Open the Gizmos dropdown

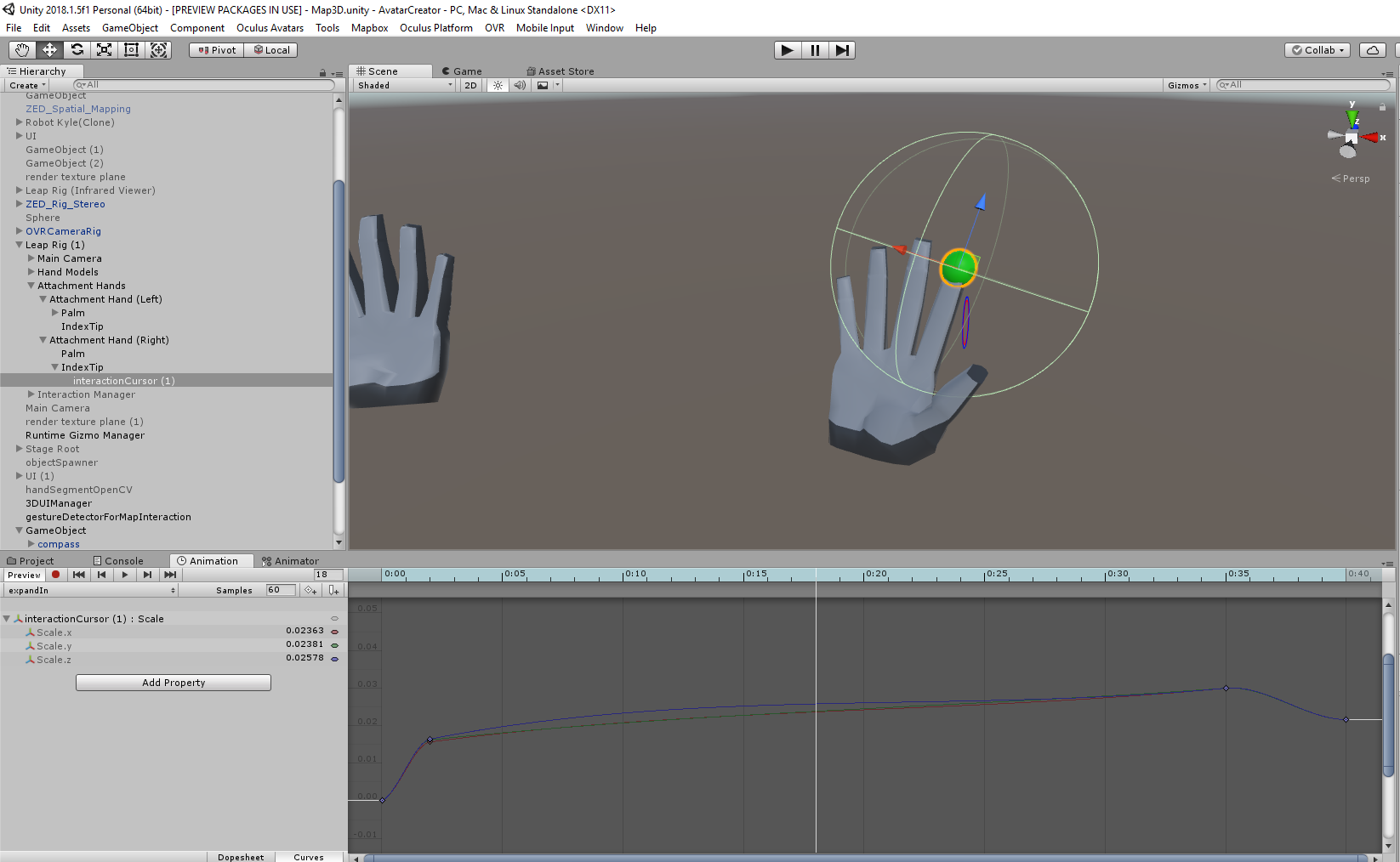coord(1187,85)
